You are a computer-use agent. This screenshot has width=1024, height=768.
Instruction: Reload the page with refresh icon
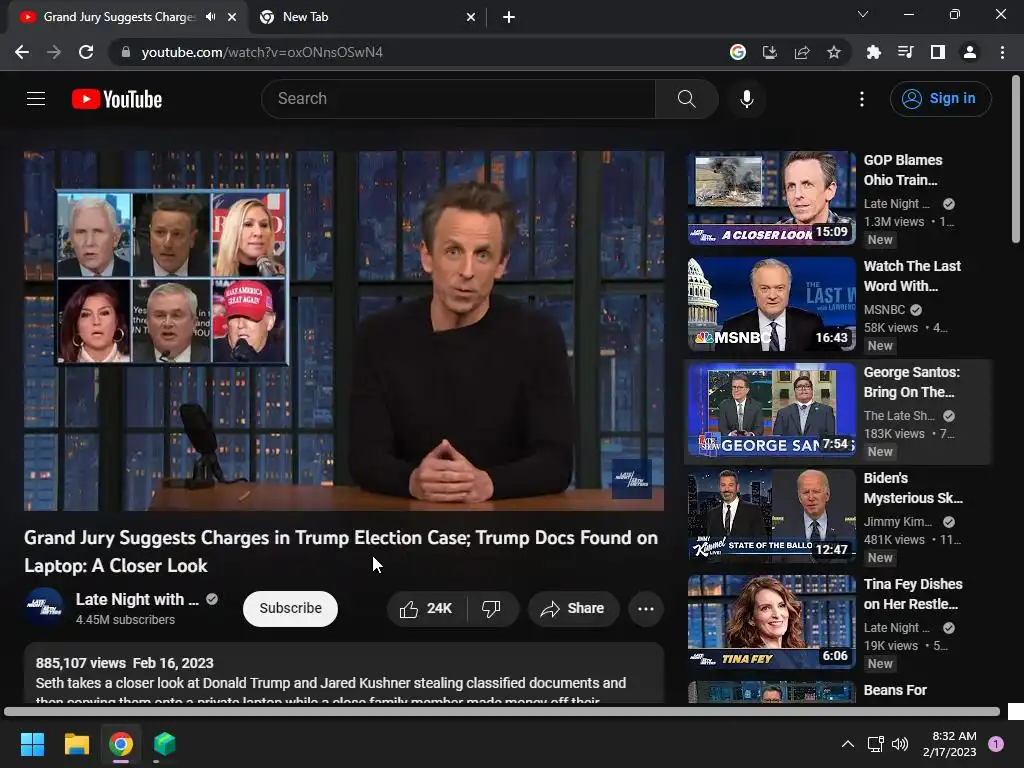[x=86, y=52]
